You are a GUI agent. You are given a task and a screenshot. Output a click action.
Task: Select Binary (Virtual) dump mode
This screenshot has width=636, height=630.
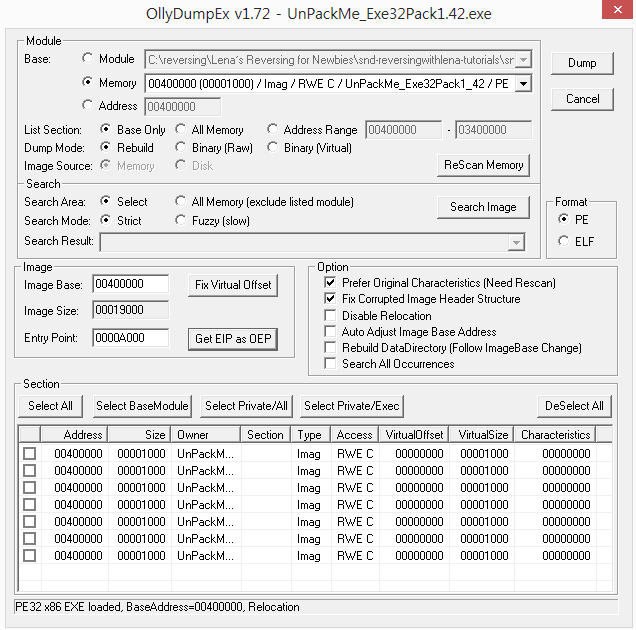click(x=273, y=147)
